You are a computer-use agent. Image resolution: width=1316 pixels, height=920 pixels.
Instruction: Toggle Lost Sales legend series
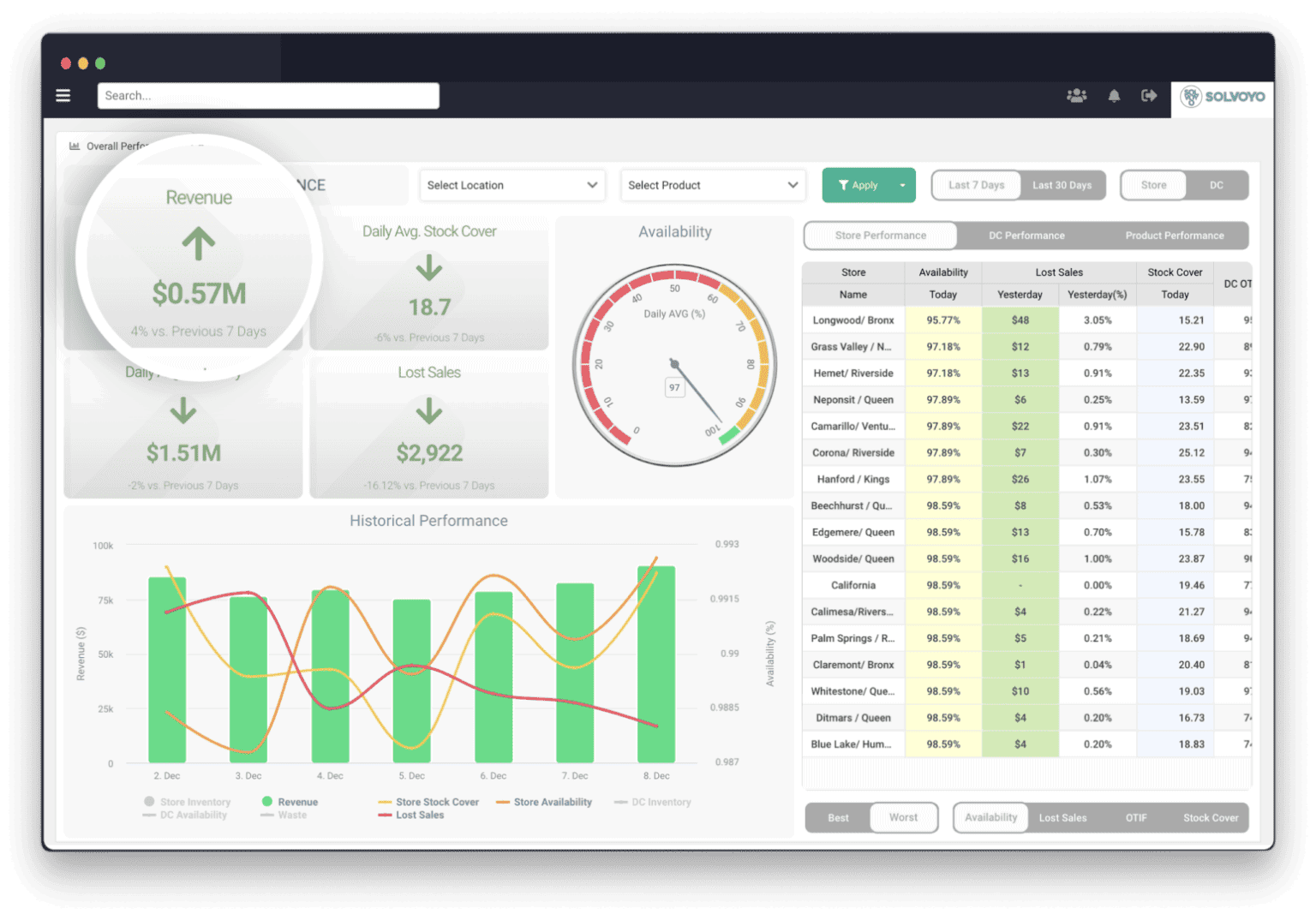coord(411,815)
